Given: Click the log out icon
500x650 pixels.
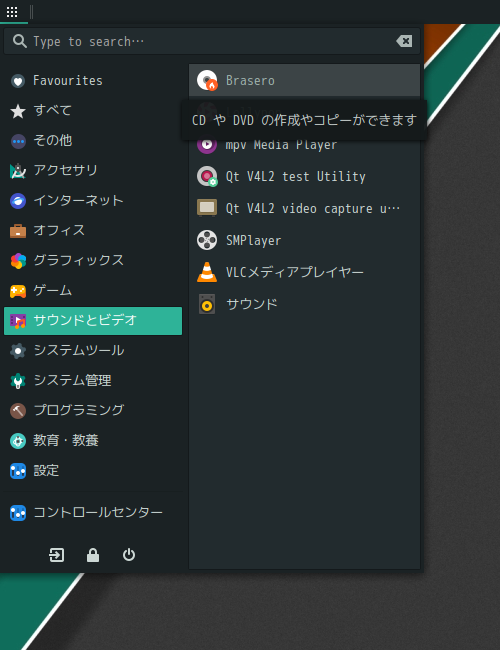Looking at the screenshot, I should 56,555.
